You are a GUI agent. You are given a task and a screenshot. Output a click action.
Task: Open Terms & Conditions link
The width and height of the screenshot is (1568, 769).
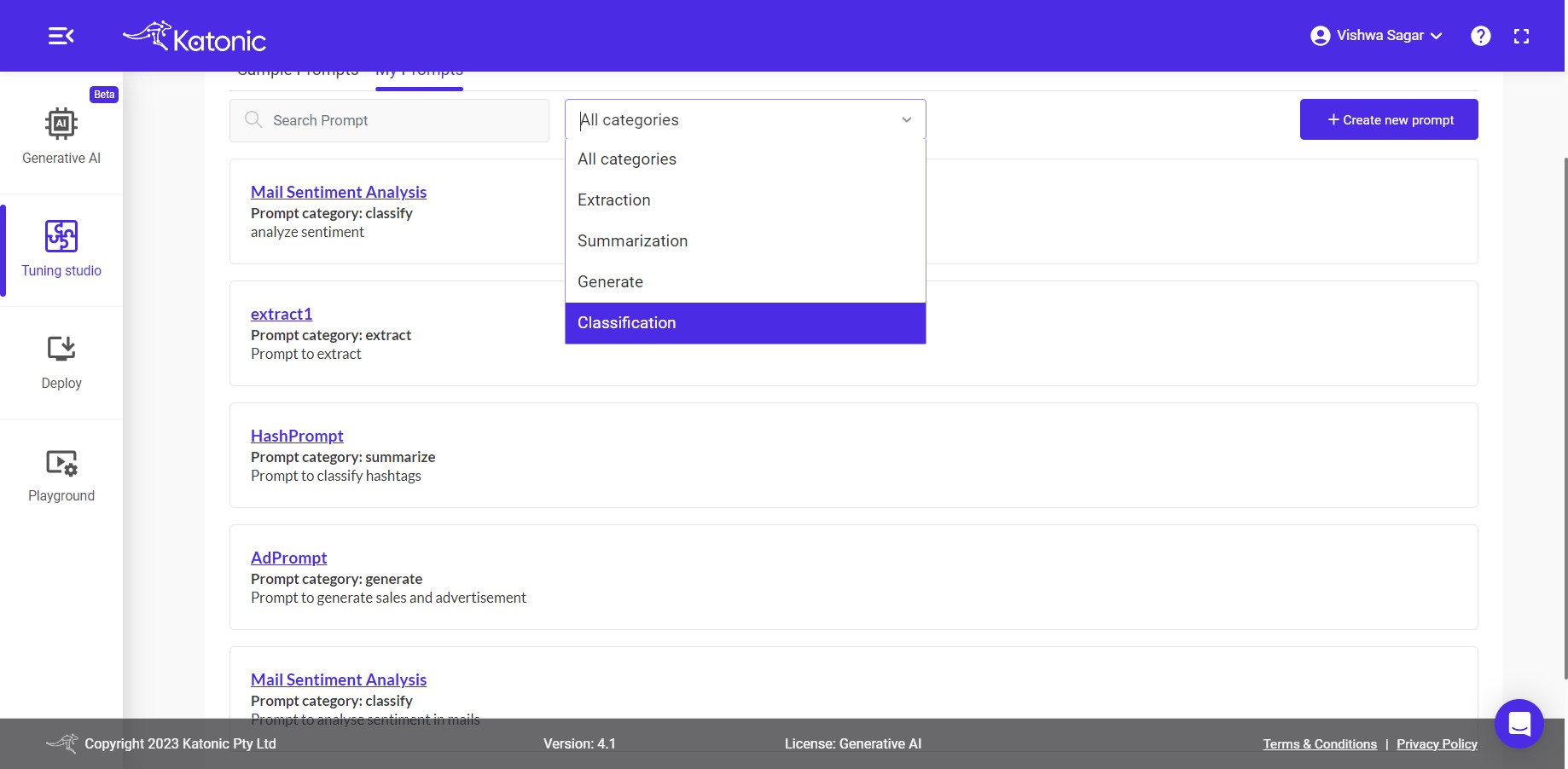pyautogui.click(x=1320, y=744)
